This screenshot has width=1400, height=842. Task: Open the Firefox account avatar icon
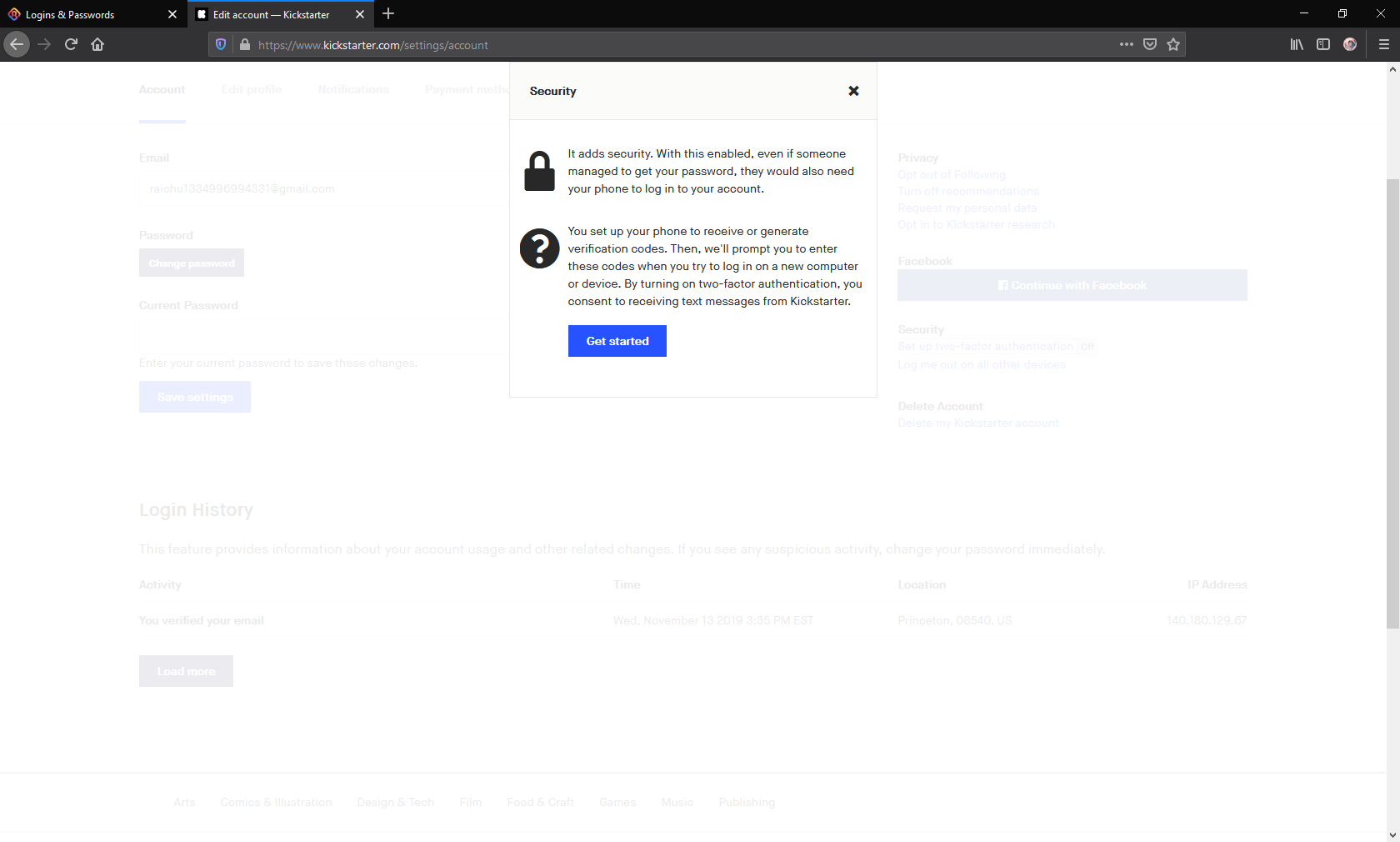1350,44
